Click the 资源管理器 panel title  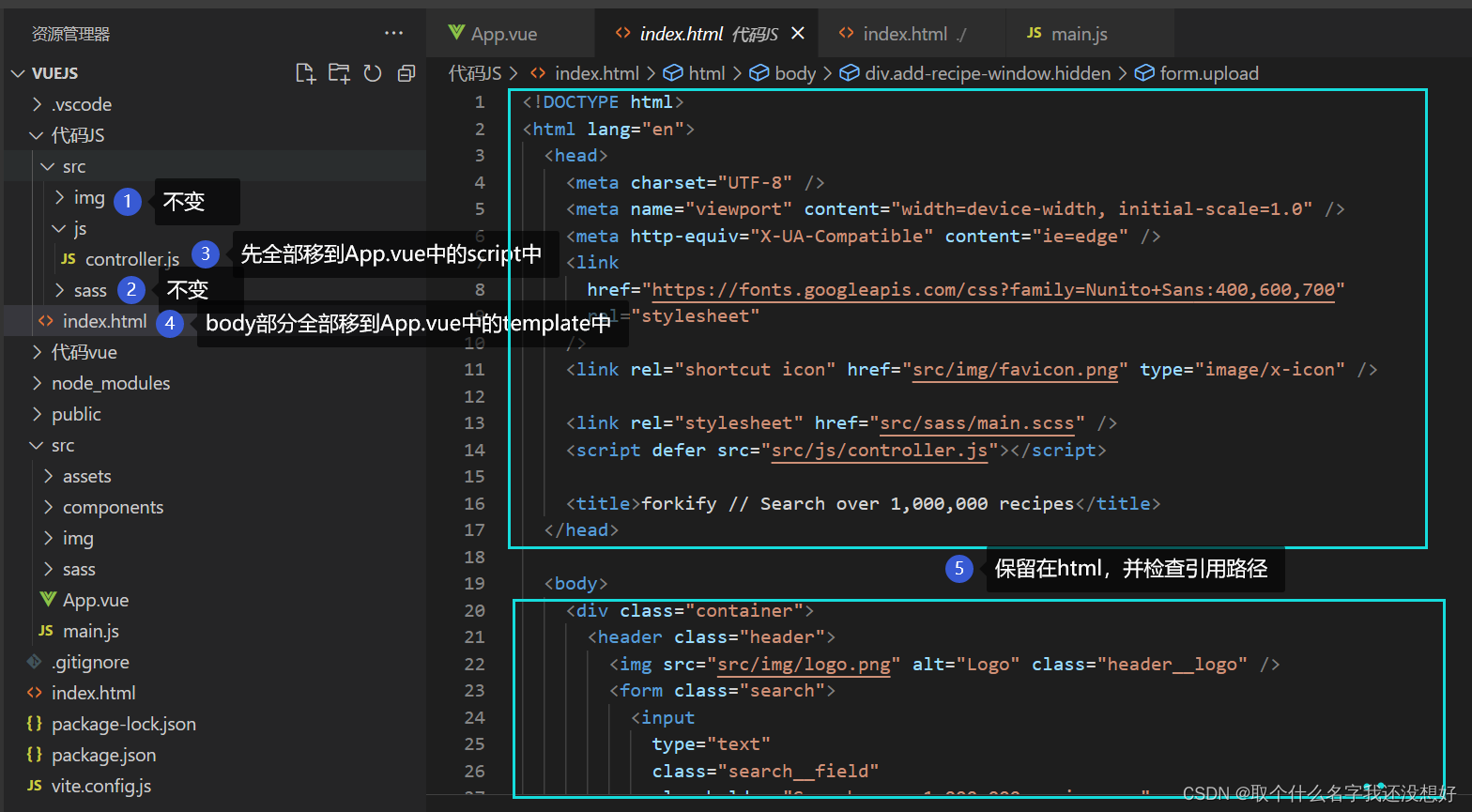click(x=71, y=34)
